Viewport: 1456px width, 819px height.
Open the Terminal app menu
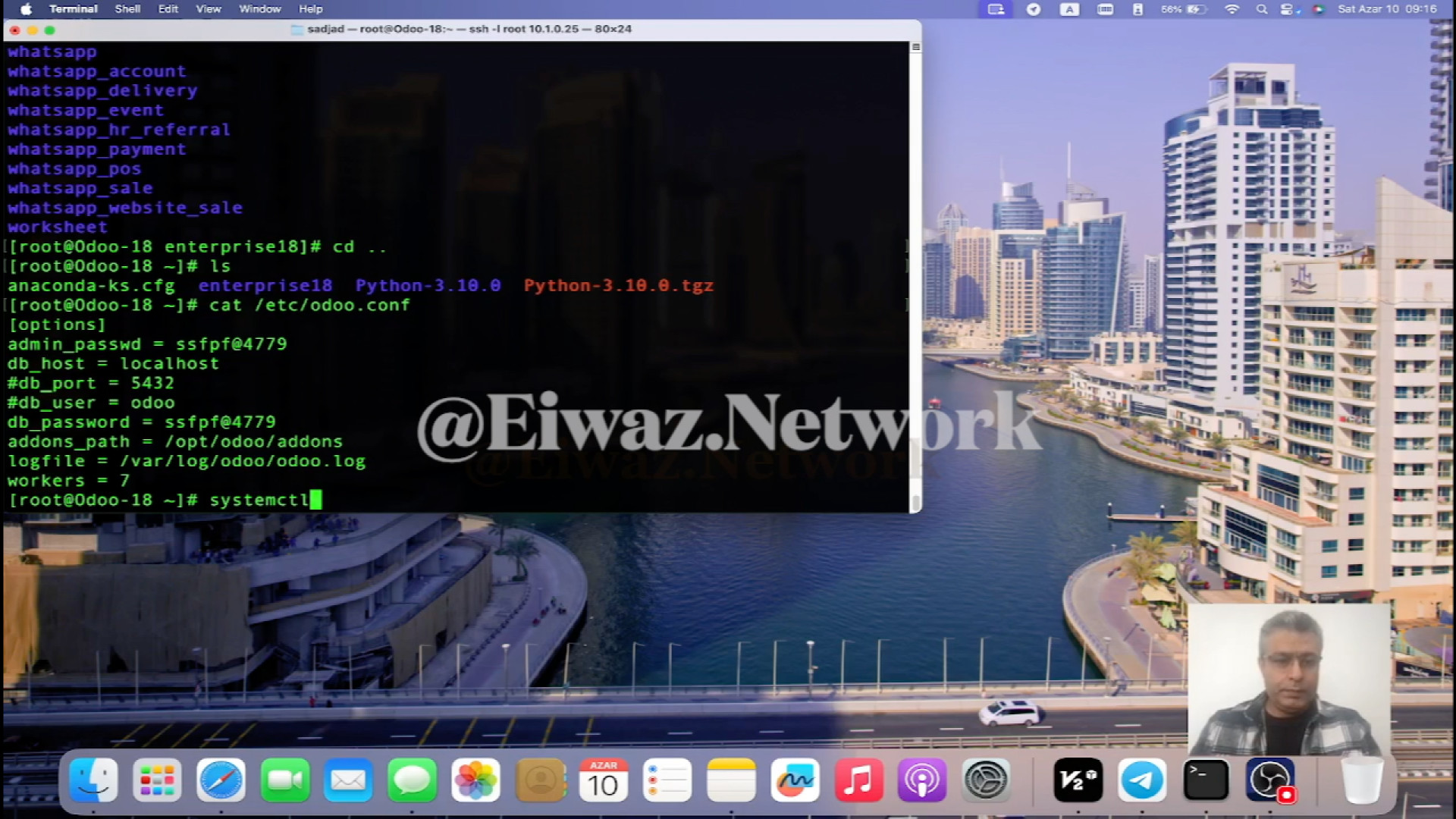74,9
